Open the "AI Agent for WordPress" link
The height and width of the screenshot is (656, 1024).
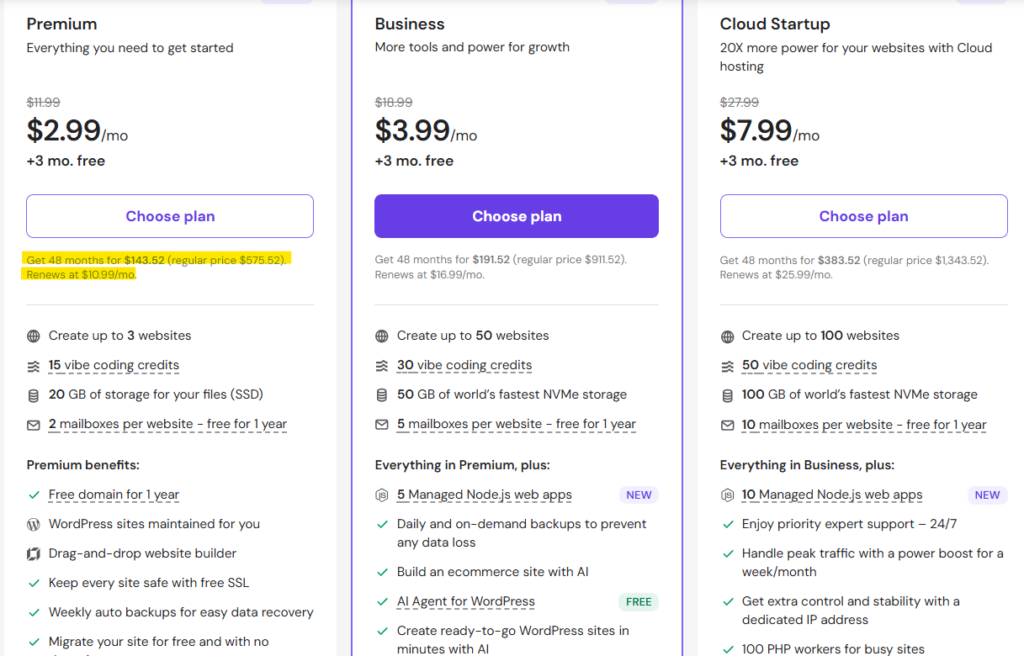(464, 601)
